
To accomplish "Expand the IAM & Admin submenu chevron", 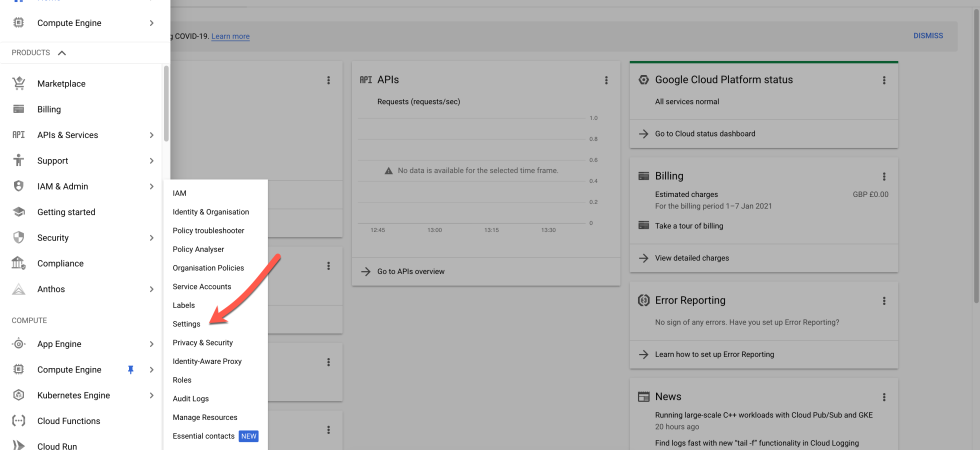I will coord(151,186).
